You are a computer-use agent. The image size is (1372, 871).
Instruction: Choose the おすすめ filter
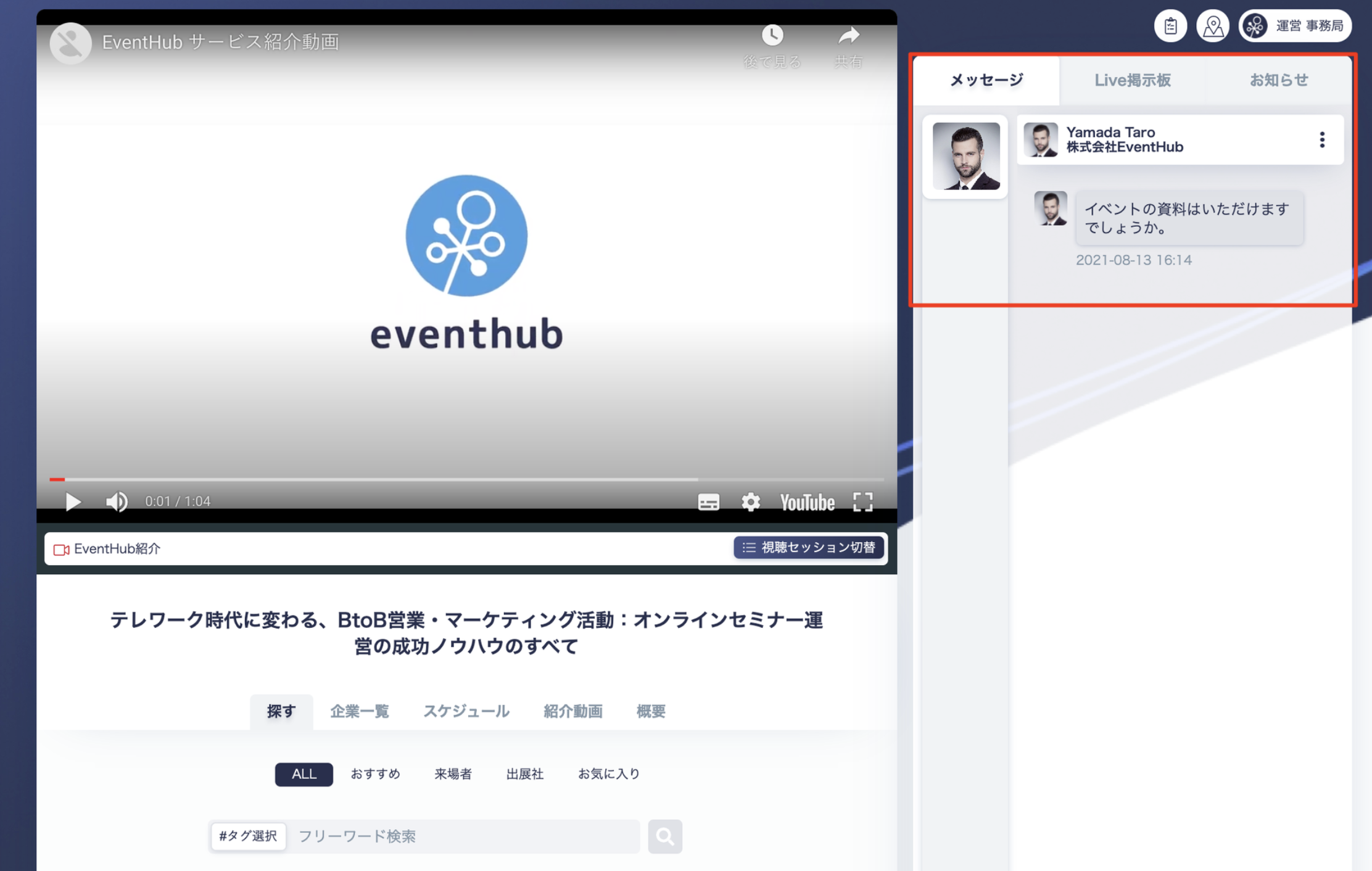(375, 774)
